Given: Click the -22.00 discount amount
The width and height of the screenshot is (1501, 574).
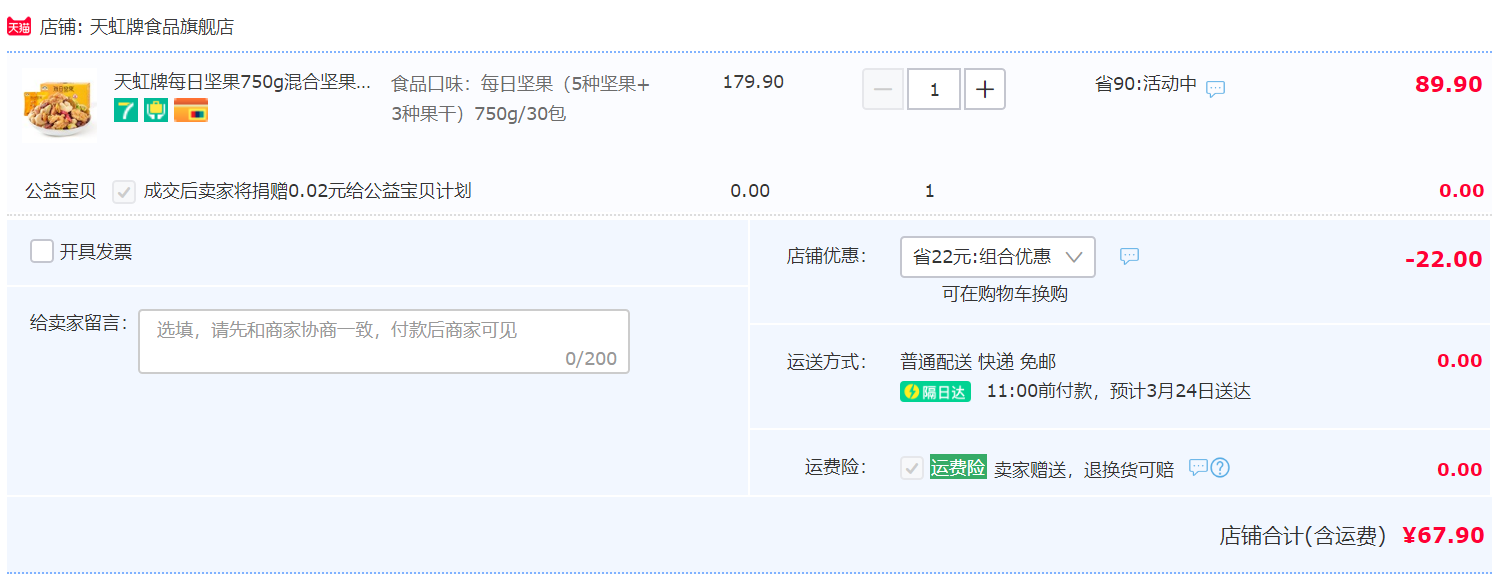Looking at the screenshot, I should coord(1443,259).
